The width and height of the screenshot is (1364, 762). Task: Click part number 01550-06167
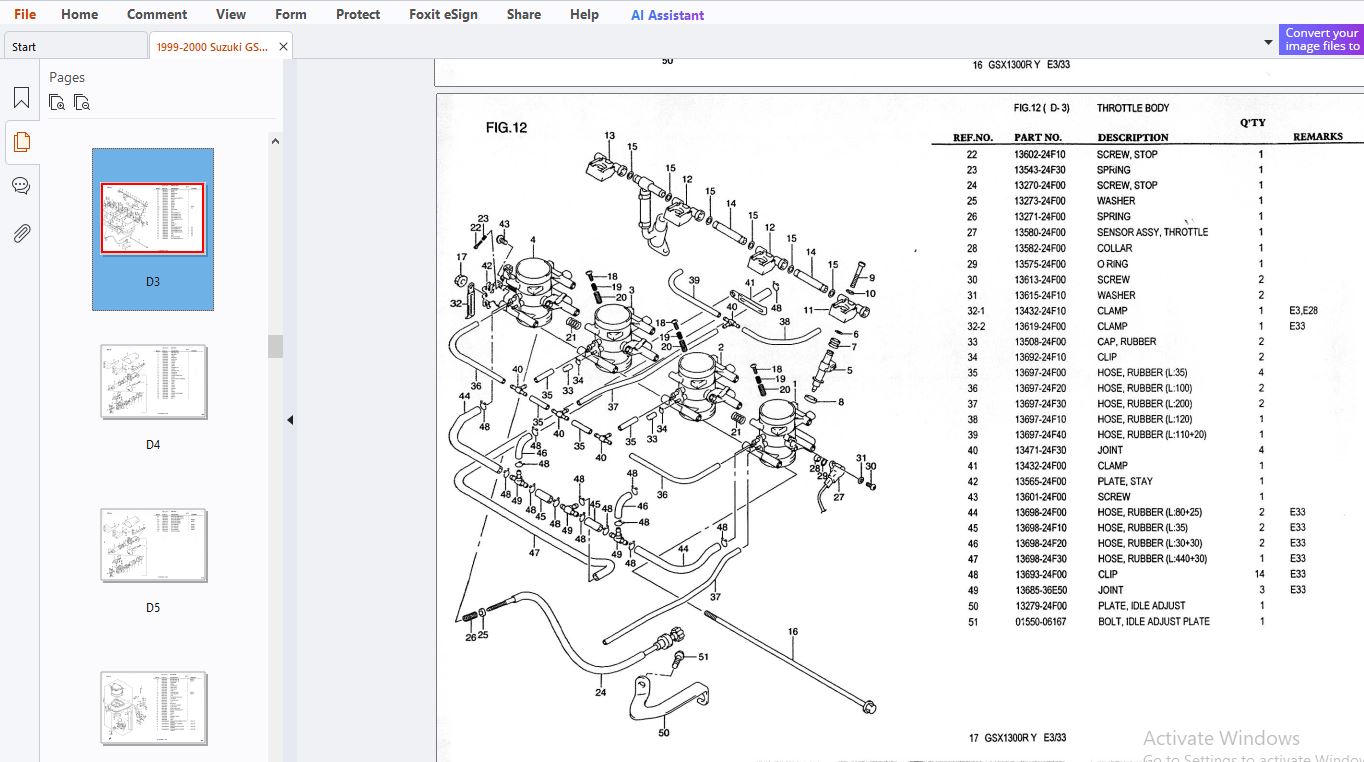[1040, 621]
